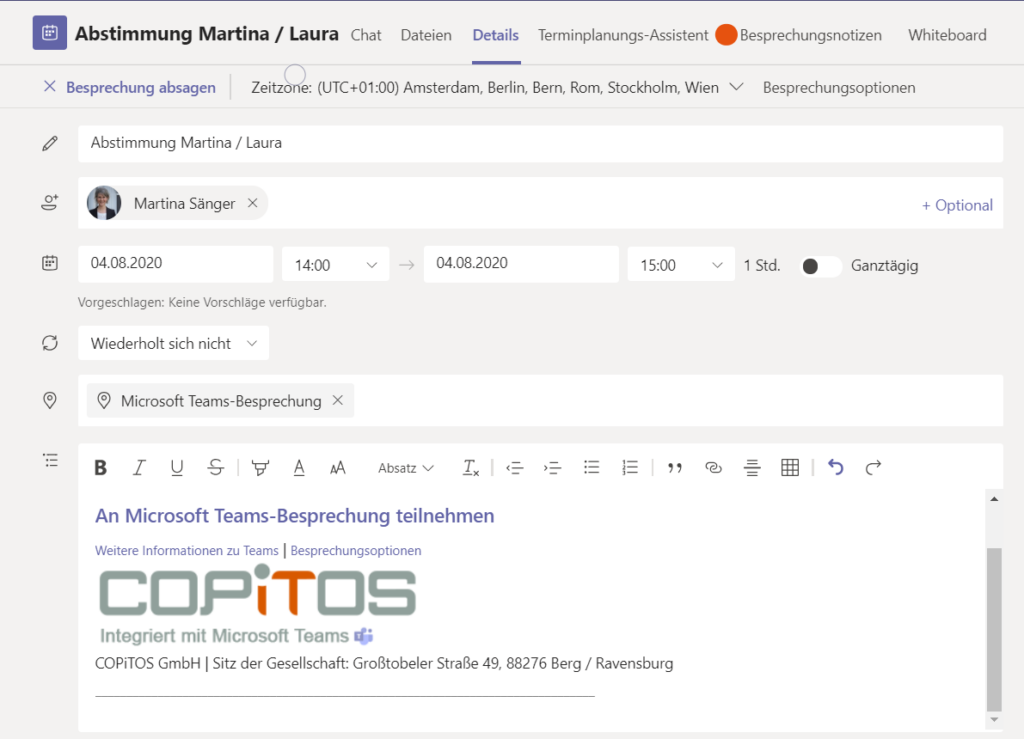Click the scroll up arrow of the description
The image size is (1024, 739).
(x=994, y=499)
